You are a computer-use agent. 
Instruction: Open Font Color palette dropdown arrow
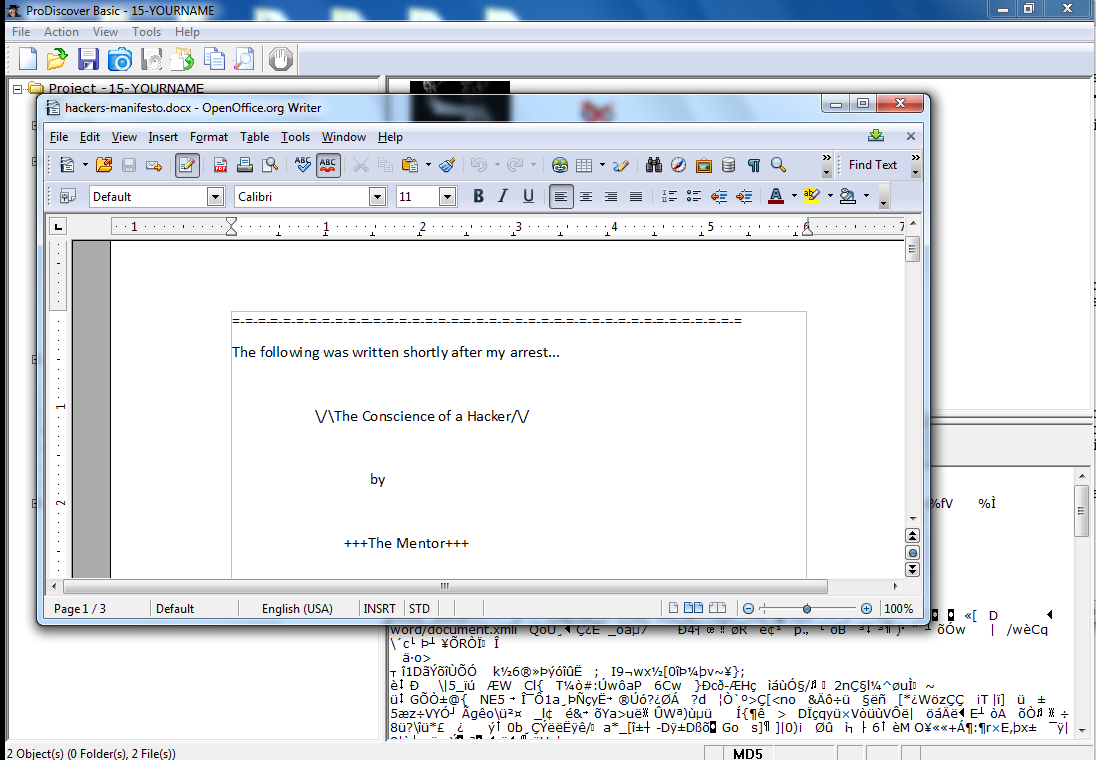tap(794, 196)
